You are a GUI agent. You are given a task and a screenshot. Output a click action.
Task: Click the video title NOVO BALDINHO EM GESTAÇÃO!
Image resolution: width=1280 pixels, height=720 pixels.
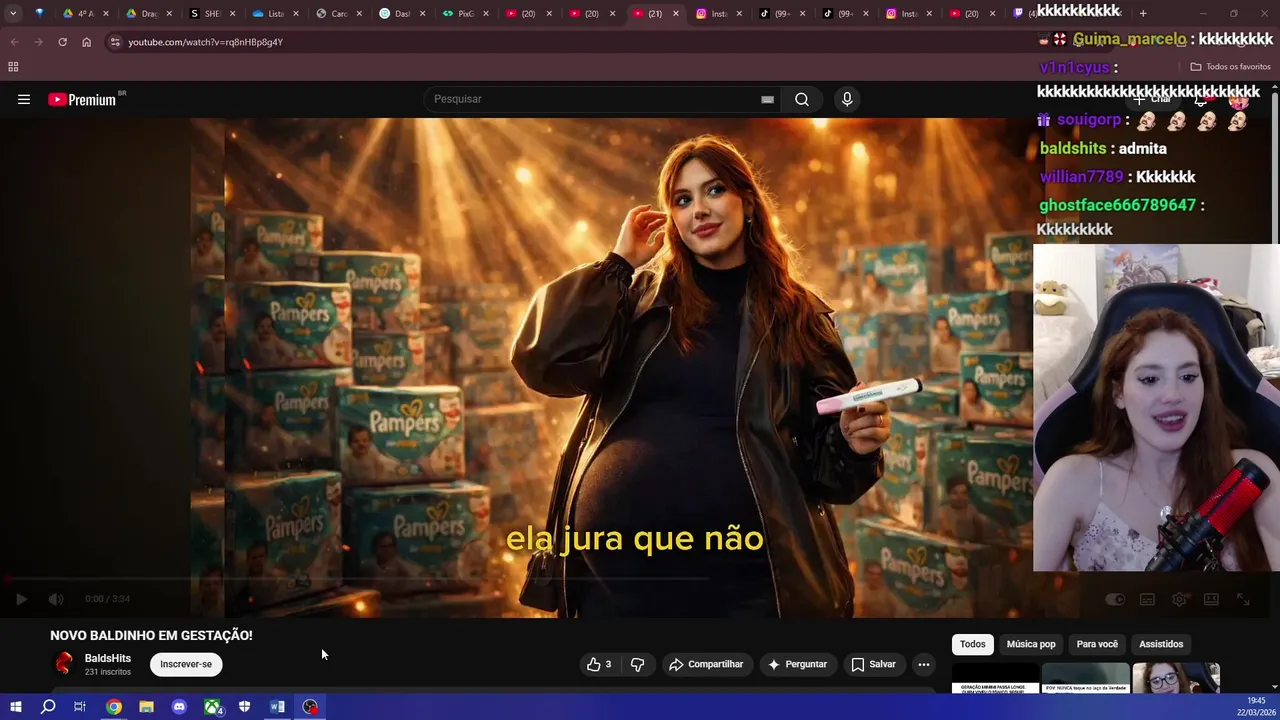(x=151, y=635)
